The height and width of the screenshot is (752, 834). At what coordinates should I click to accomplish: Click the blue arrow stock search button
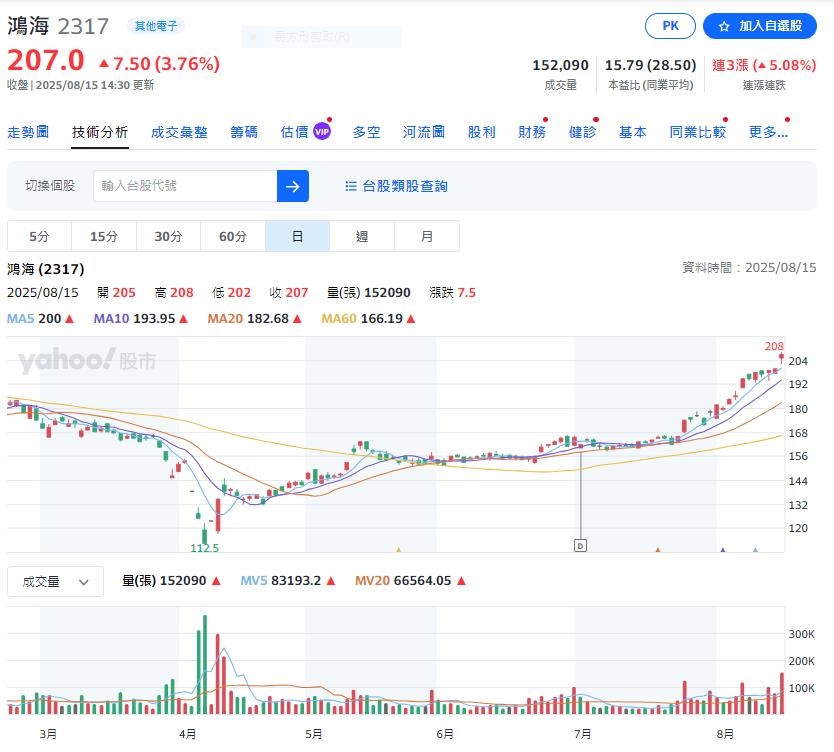click(293, 186)
